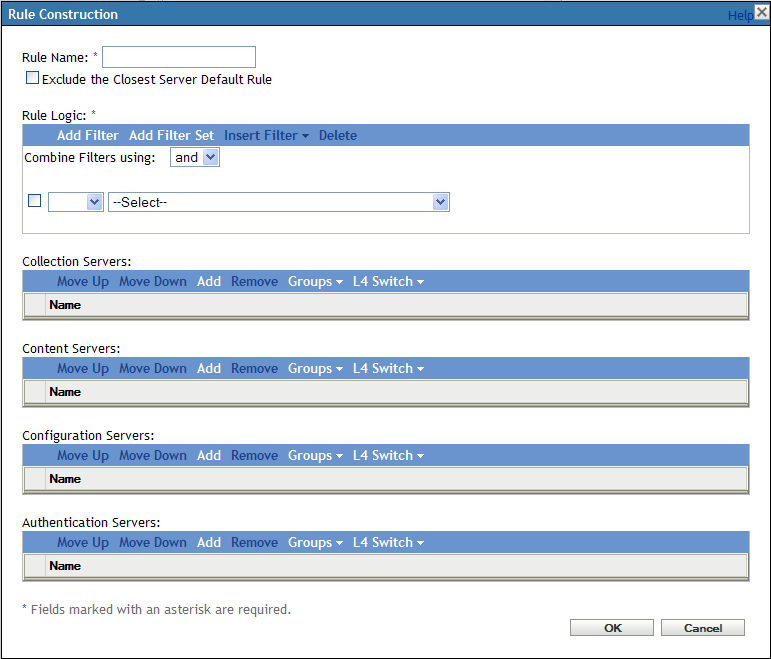
Task: Open L4 Switch menu under Configuration Servers
Action: 388,455
